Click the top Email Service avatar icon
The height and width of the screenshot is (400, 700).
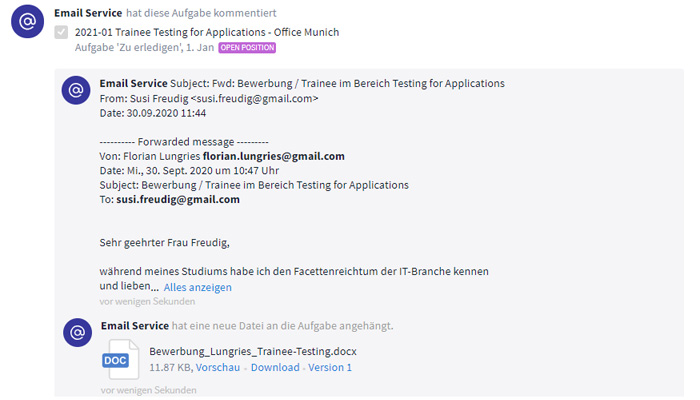pyautogui.click(x=28, y=21)
